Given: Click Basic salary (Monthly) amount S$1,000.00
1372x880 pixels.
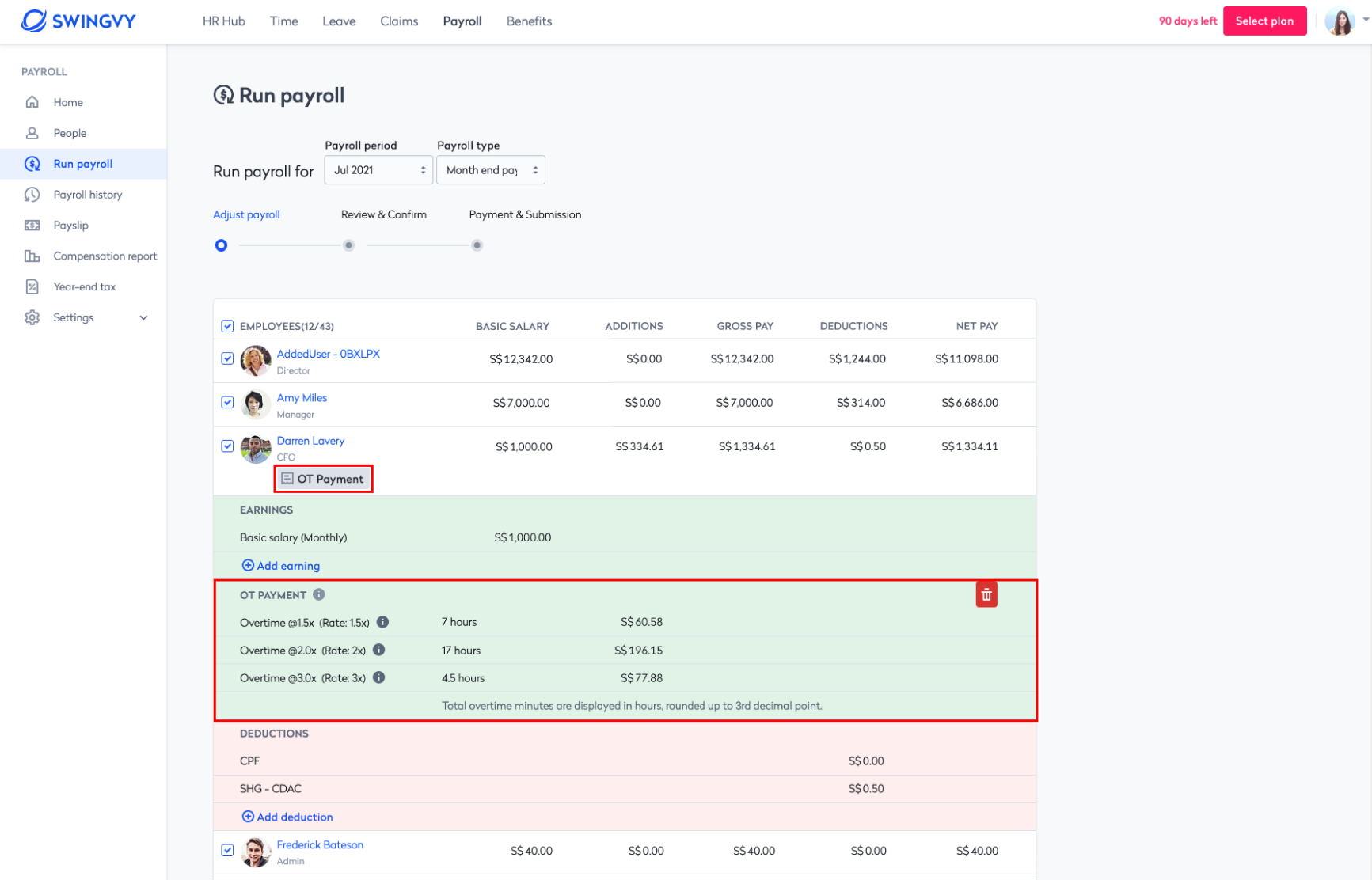Looking at the screenshot, I should (523, 537).
